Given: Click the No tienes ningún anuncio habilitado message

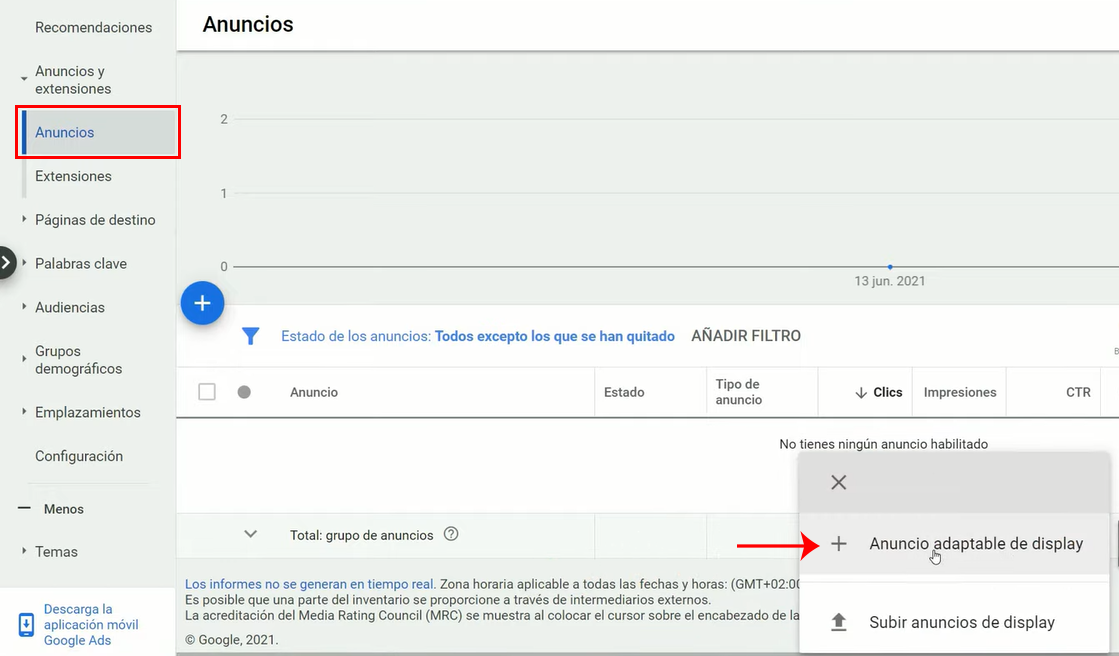Looking at the screenshot, I should (883, 444).
